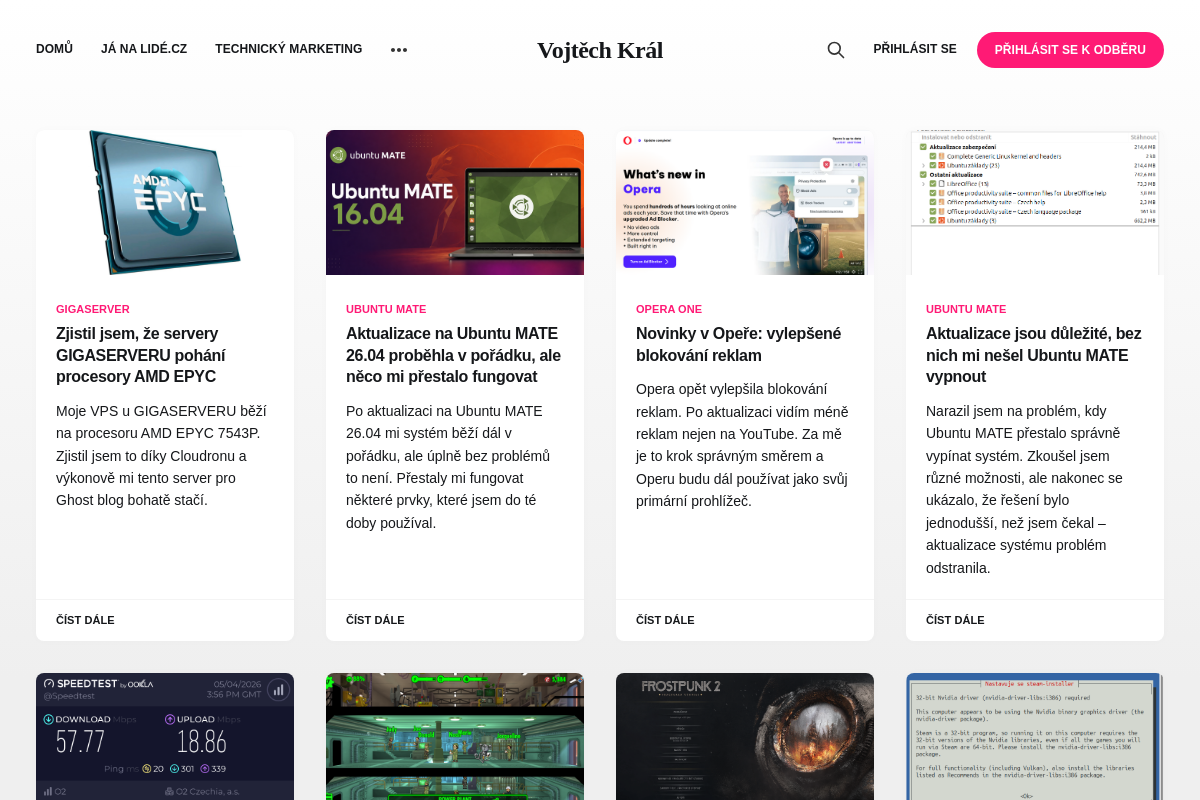The image size is (1200, 800).
Task: Click the excerpt text Po aktualizaci na Ubuntu MATE
Action: (448, 467)
